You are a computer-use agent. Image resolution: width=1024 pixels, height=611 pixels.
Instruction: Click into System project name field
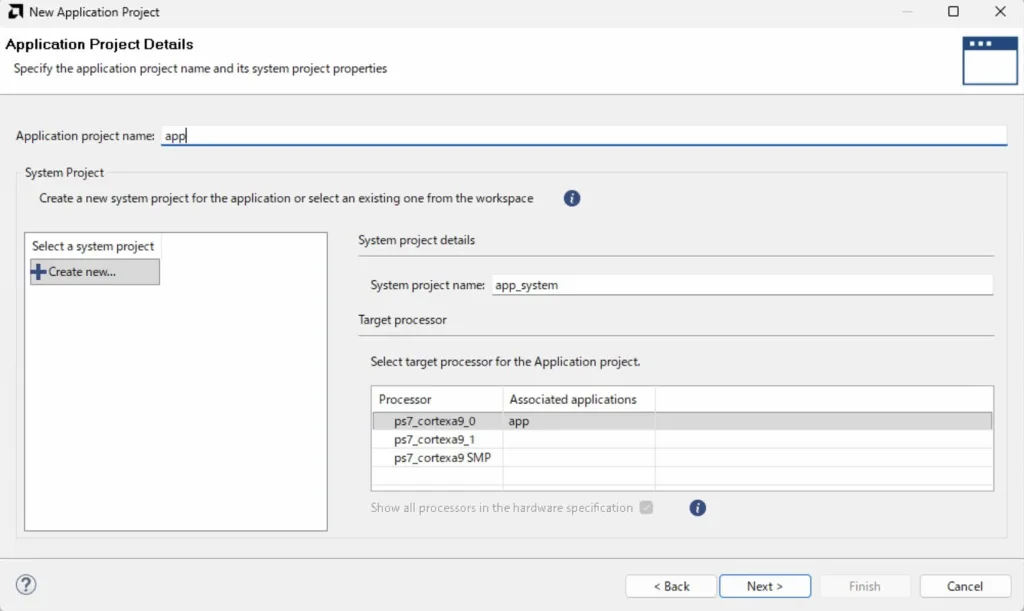tap(741, 285)
